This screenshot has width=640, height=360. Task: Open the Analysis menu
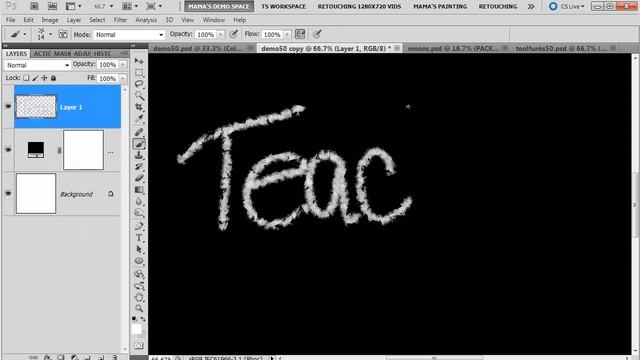[146, 20]
